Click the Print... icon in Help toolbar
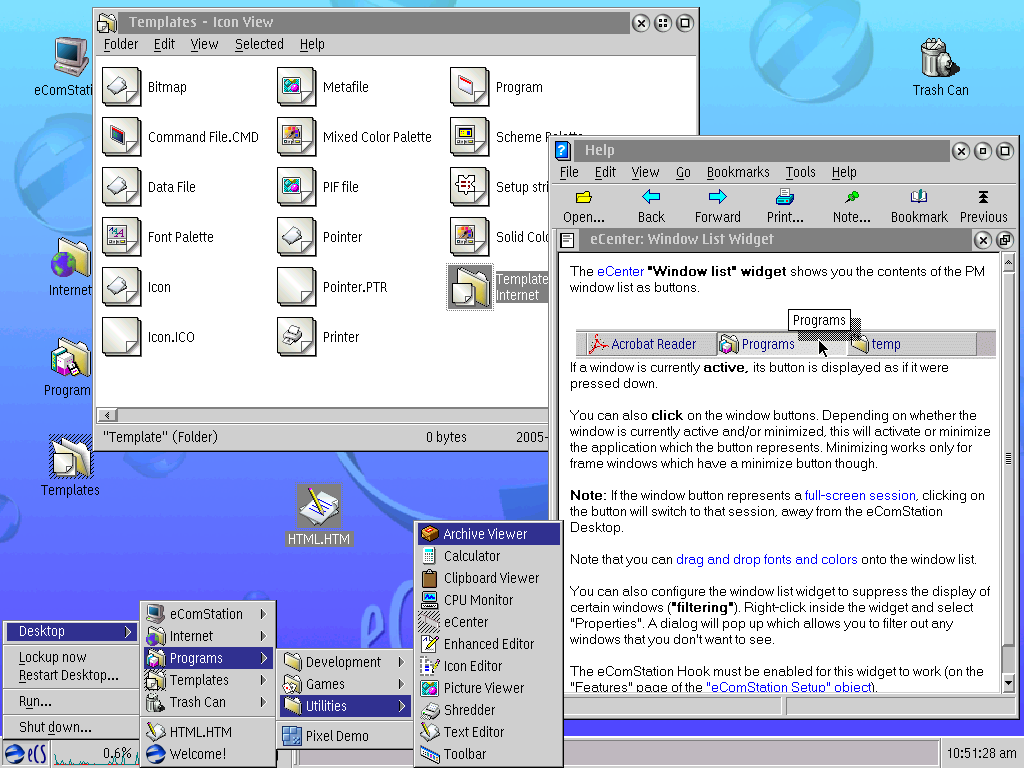 click(784, 197)
